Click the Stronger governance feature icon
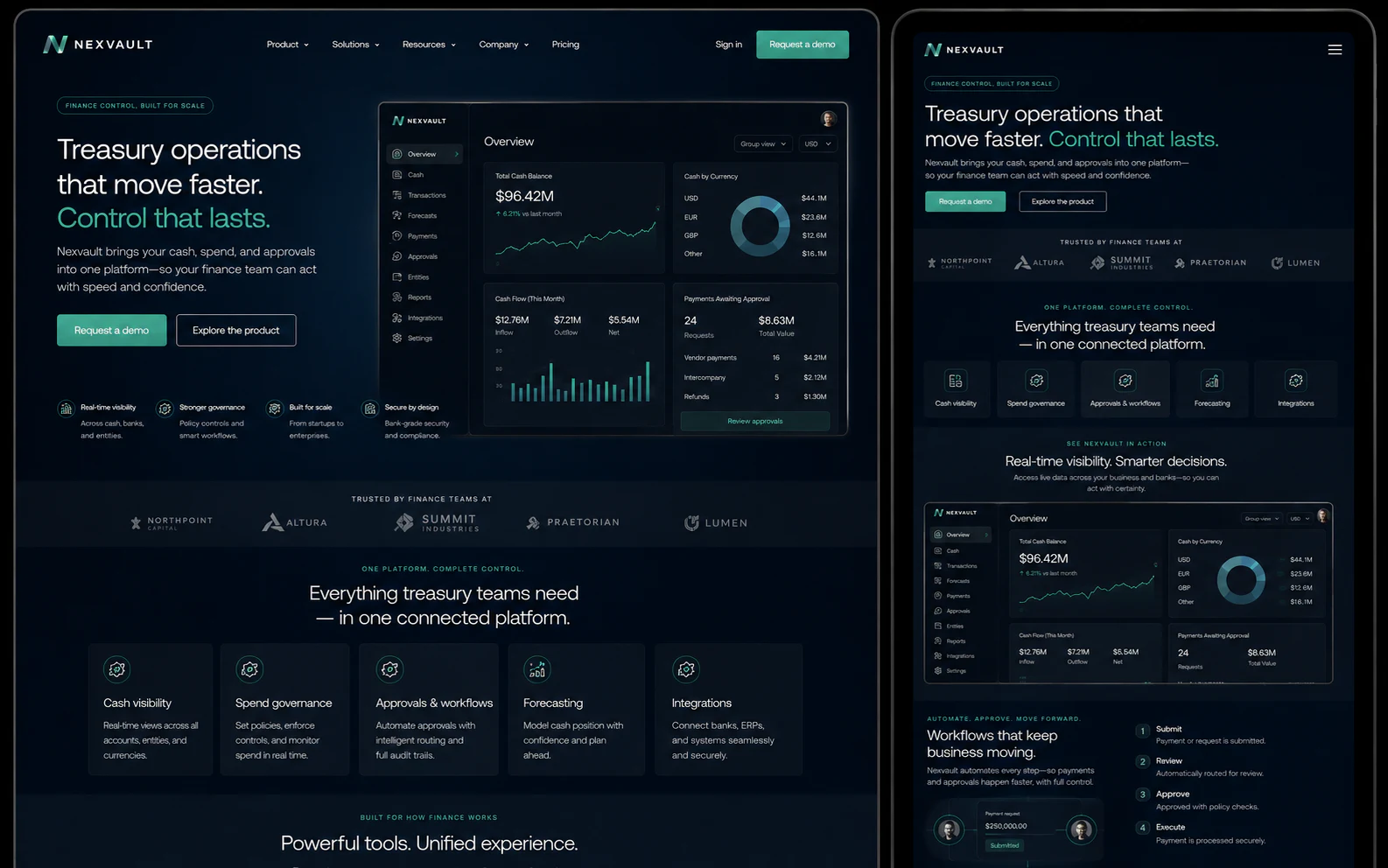 [165, 409]
